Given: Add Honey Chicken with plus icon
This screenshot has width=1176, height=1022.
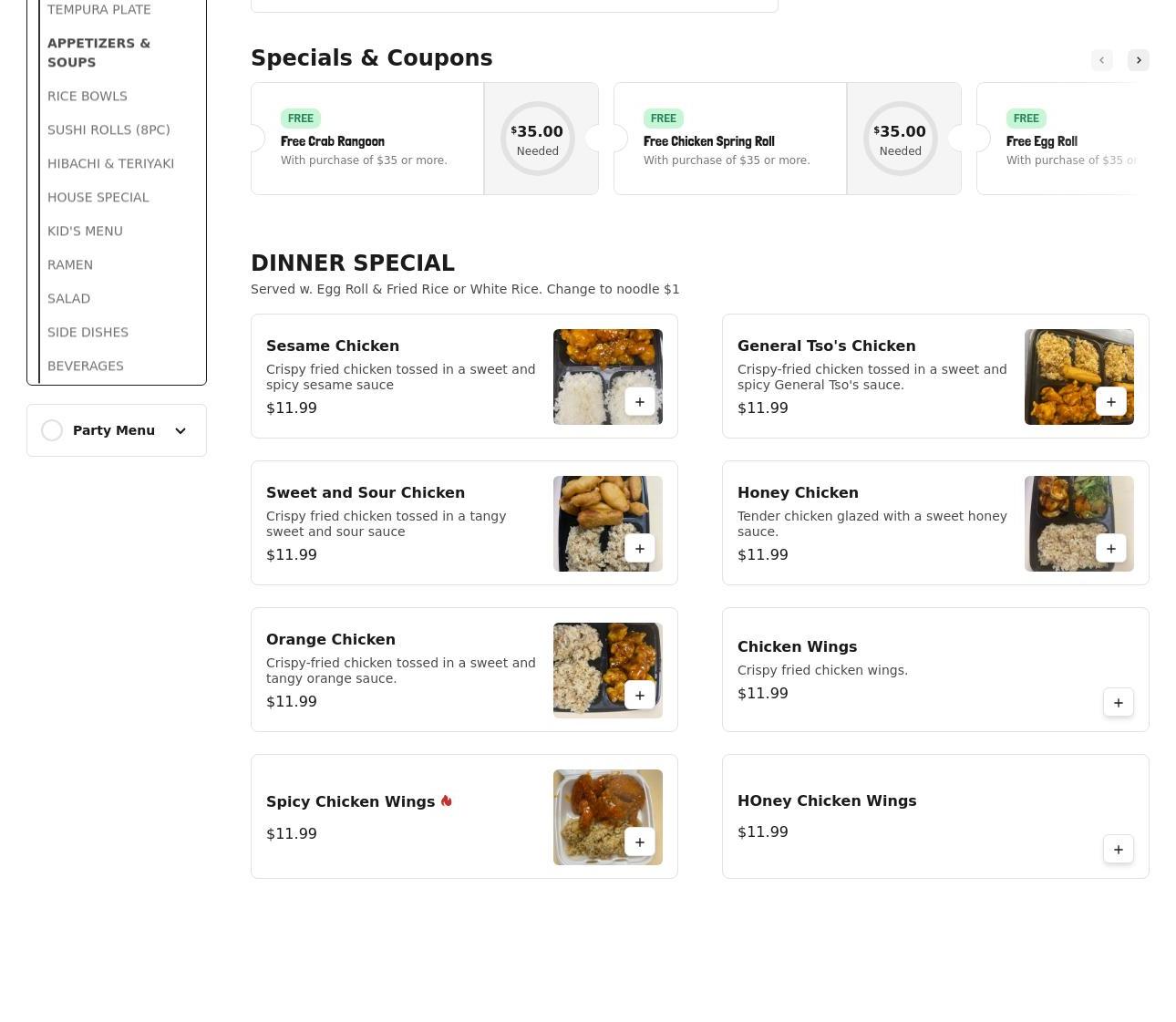Looking at the screenshot, I should tap(1111, 549).
